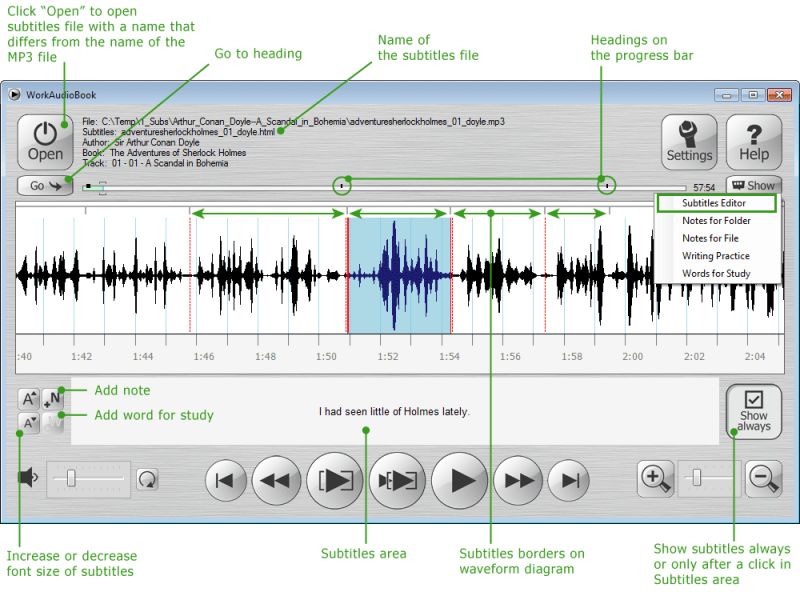Mute audio with the speaker icon
The width and height of the screenshot is (800, 592).
[x=27, y=478]
